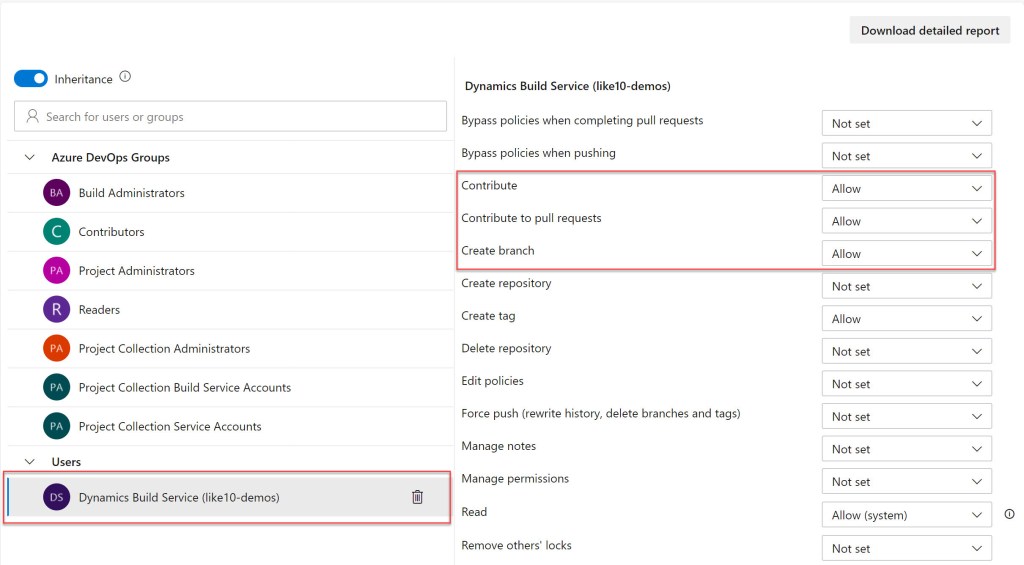Screen dimensions: 1024x565
Task: Select the Project Administrators group
Action: pos(136,271)
